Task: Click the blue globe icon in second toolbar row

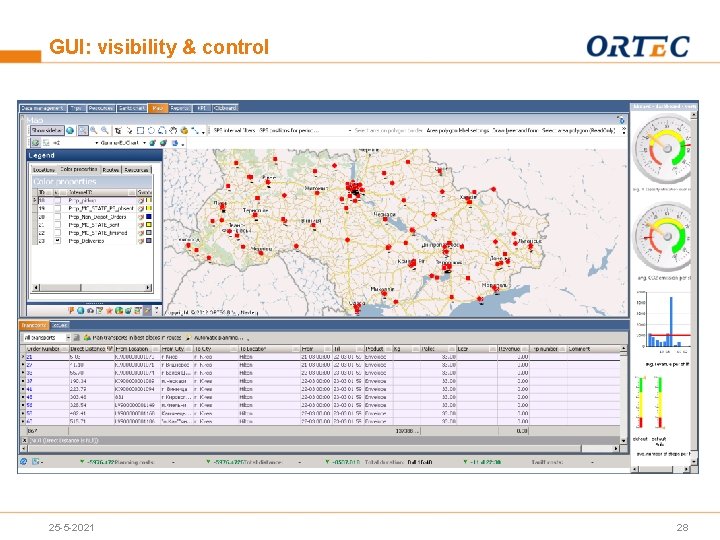Action: pyautogui.click(x=174, y=143)
